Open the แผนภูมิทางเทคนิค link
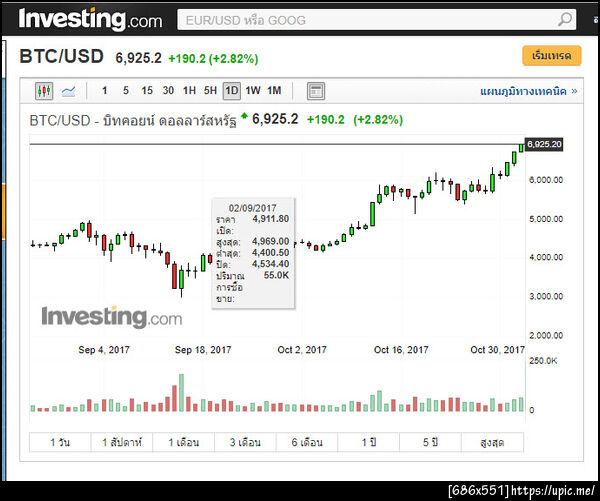This screenshot has height=501, width=600. (x=528, y=91)
